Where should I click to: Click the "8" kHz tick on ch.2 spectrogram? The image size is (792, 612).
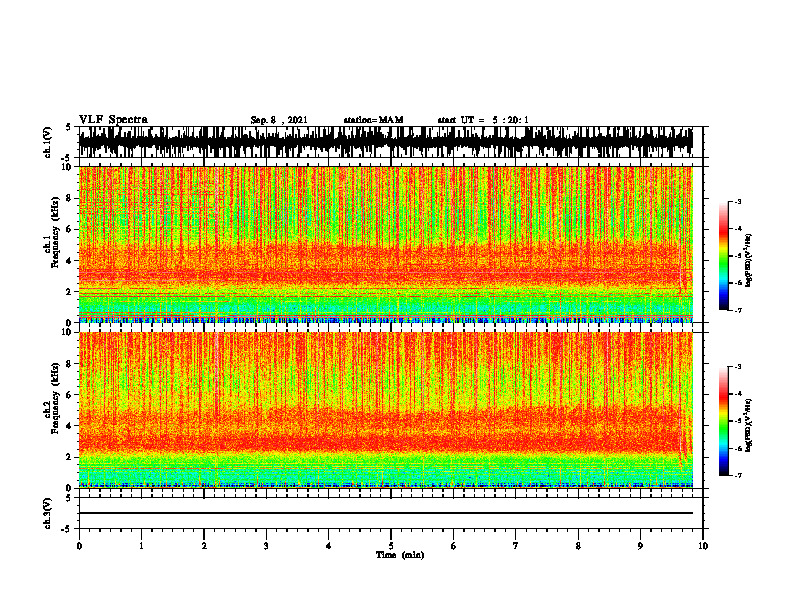tap(70, 363)
